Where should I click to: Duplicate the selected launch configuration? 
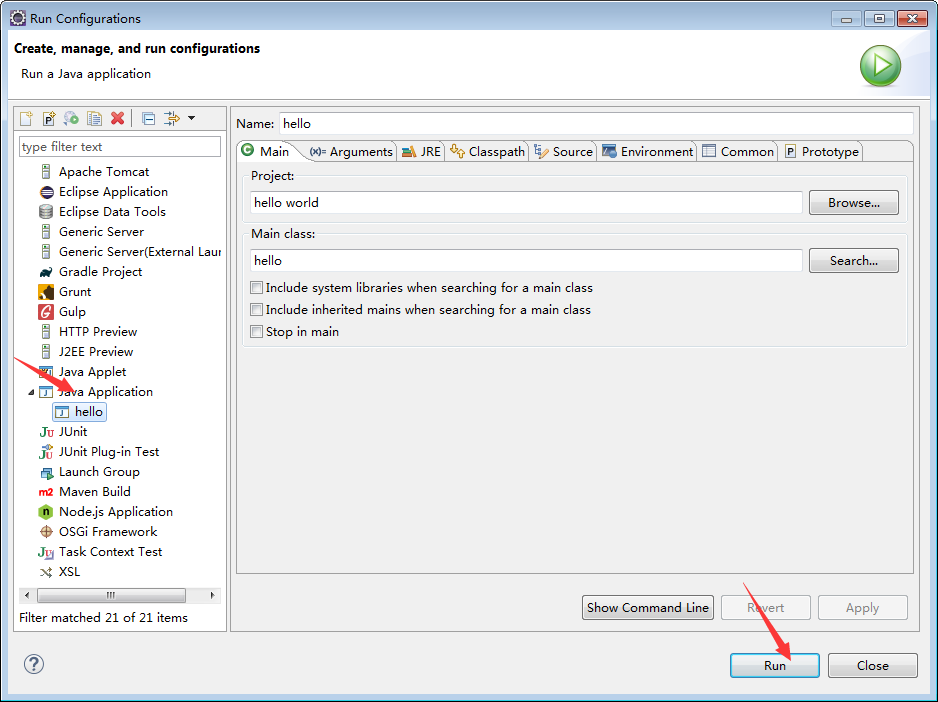click(x=94, y=118)
